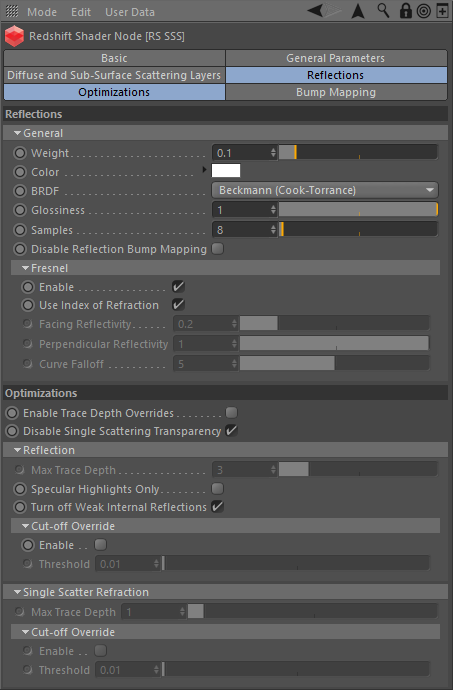The image size is (453, 690).
Task: Open Diffuse and Sub-Surface Scattering Layers tab
Action: [114, 75]
